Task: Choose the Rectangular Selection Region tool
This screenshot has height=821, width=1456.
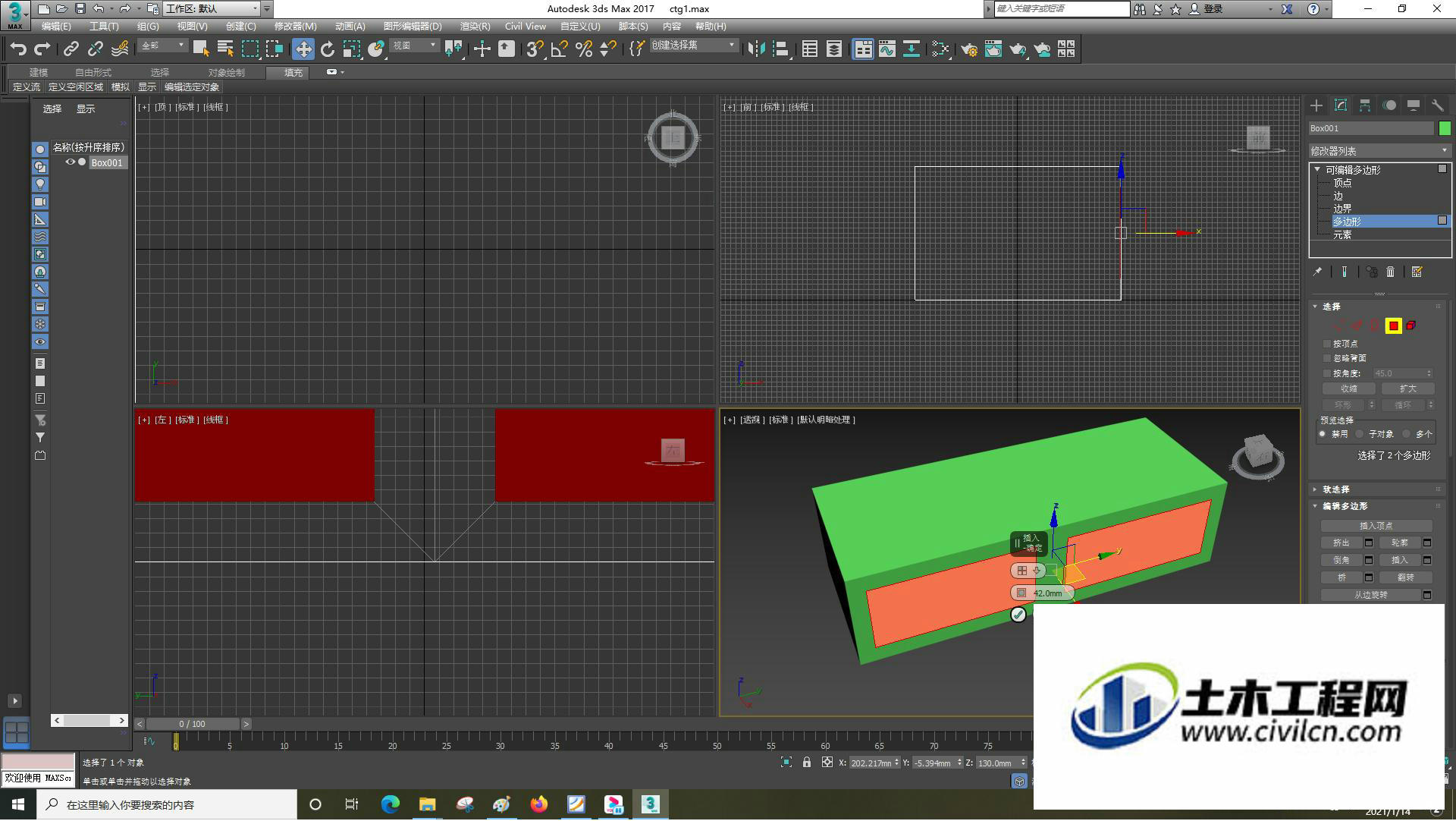Action: (249, 49)
